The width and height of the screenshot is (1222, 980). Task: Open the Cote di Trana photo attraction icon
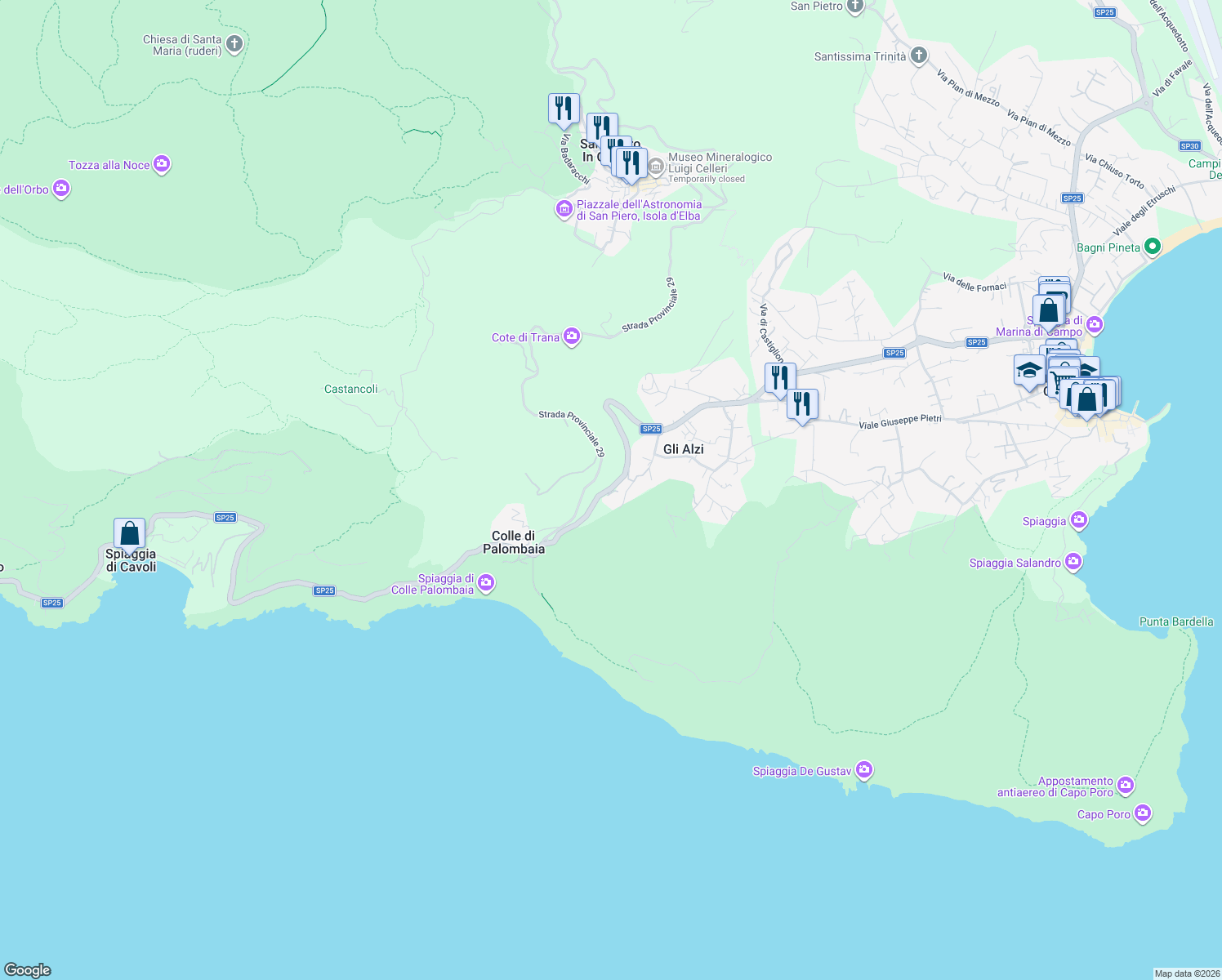[572, 336]
